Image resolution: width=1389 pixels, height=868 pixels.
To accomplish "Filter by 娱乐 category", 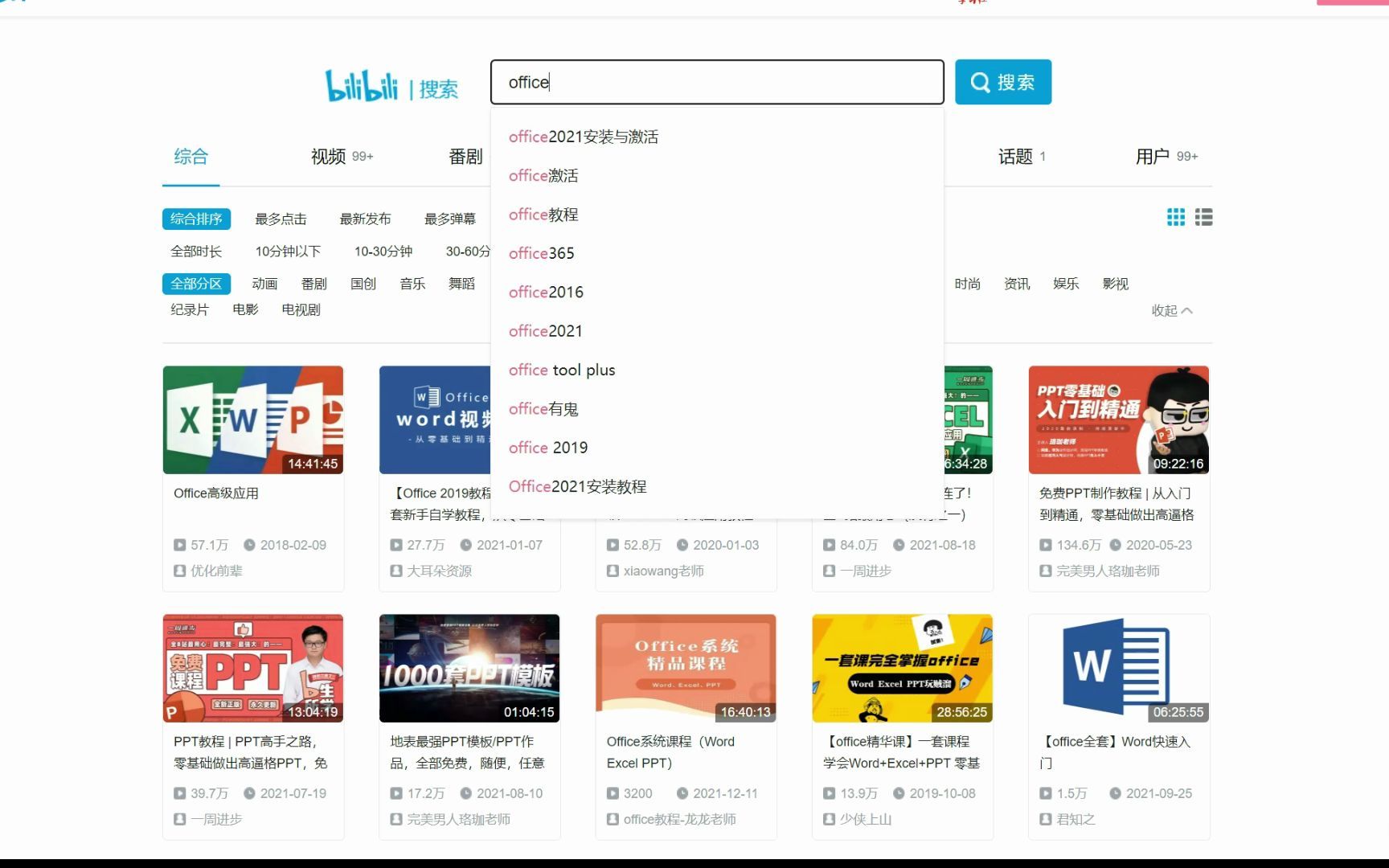I will (1066, 284).
